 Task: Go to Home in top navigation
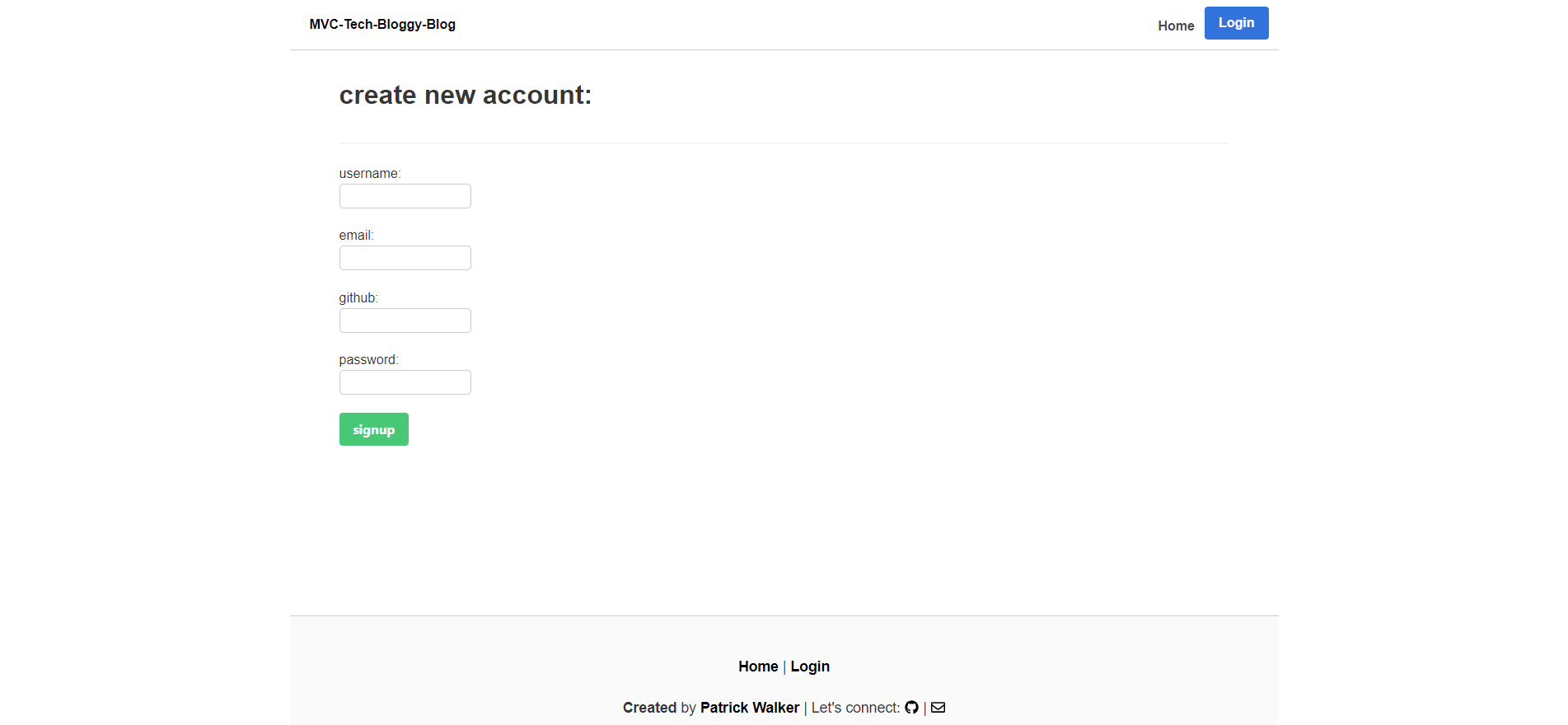click(1176, 26)
